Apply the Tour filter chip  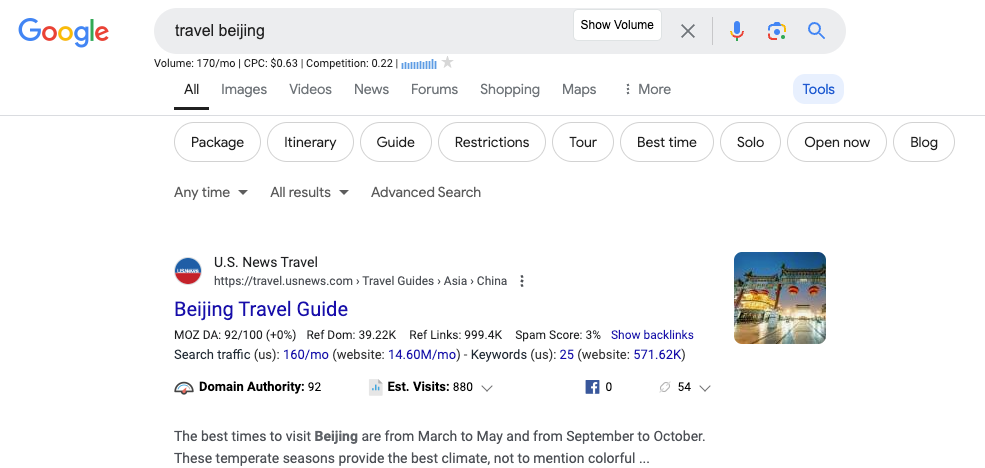583,142
